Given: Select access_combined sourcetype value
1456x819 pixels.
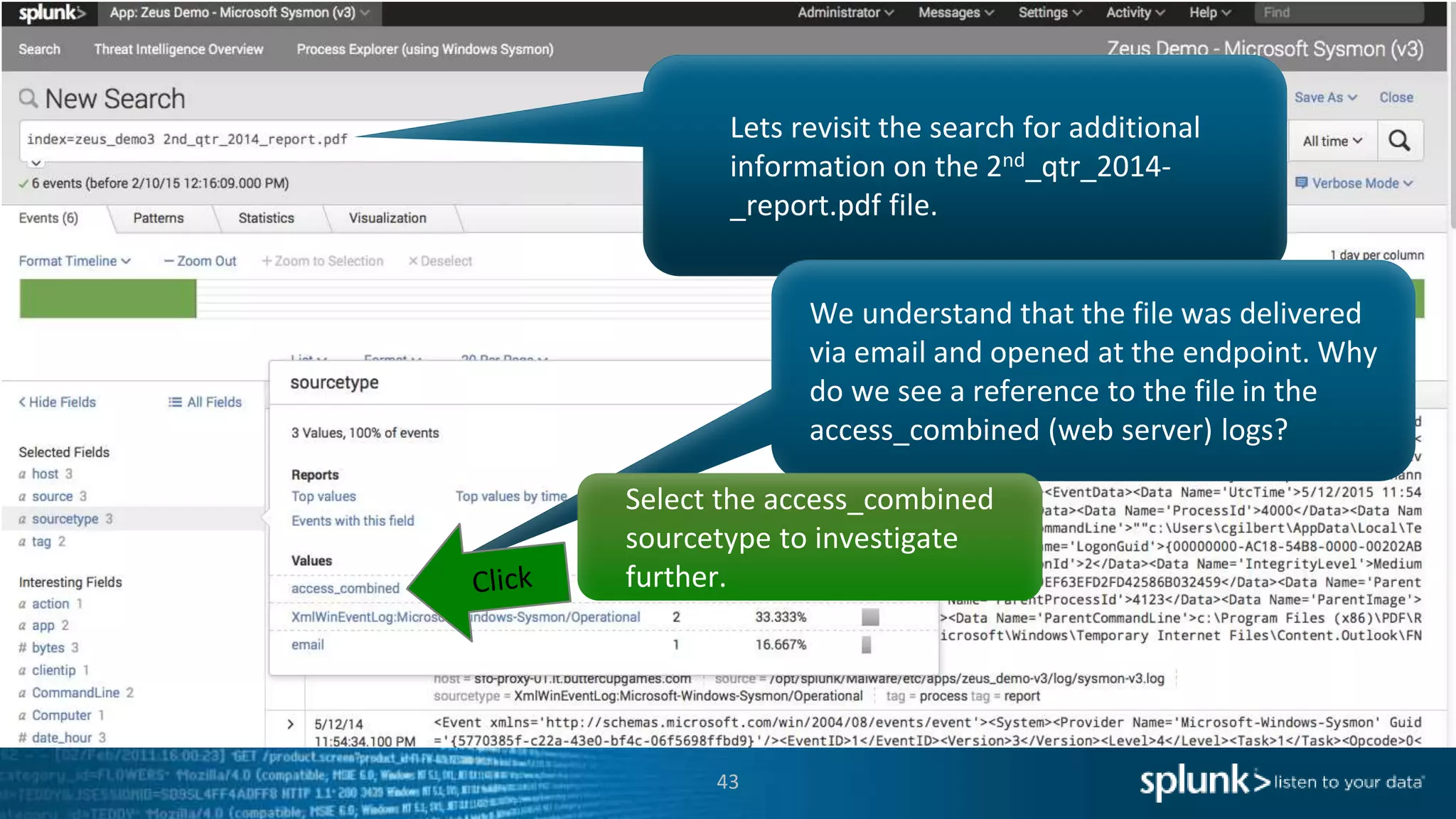Looking at the screenshot, I should click(x=346, y=589).
